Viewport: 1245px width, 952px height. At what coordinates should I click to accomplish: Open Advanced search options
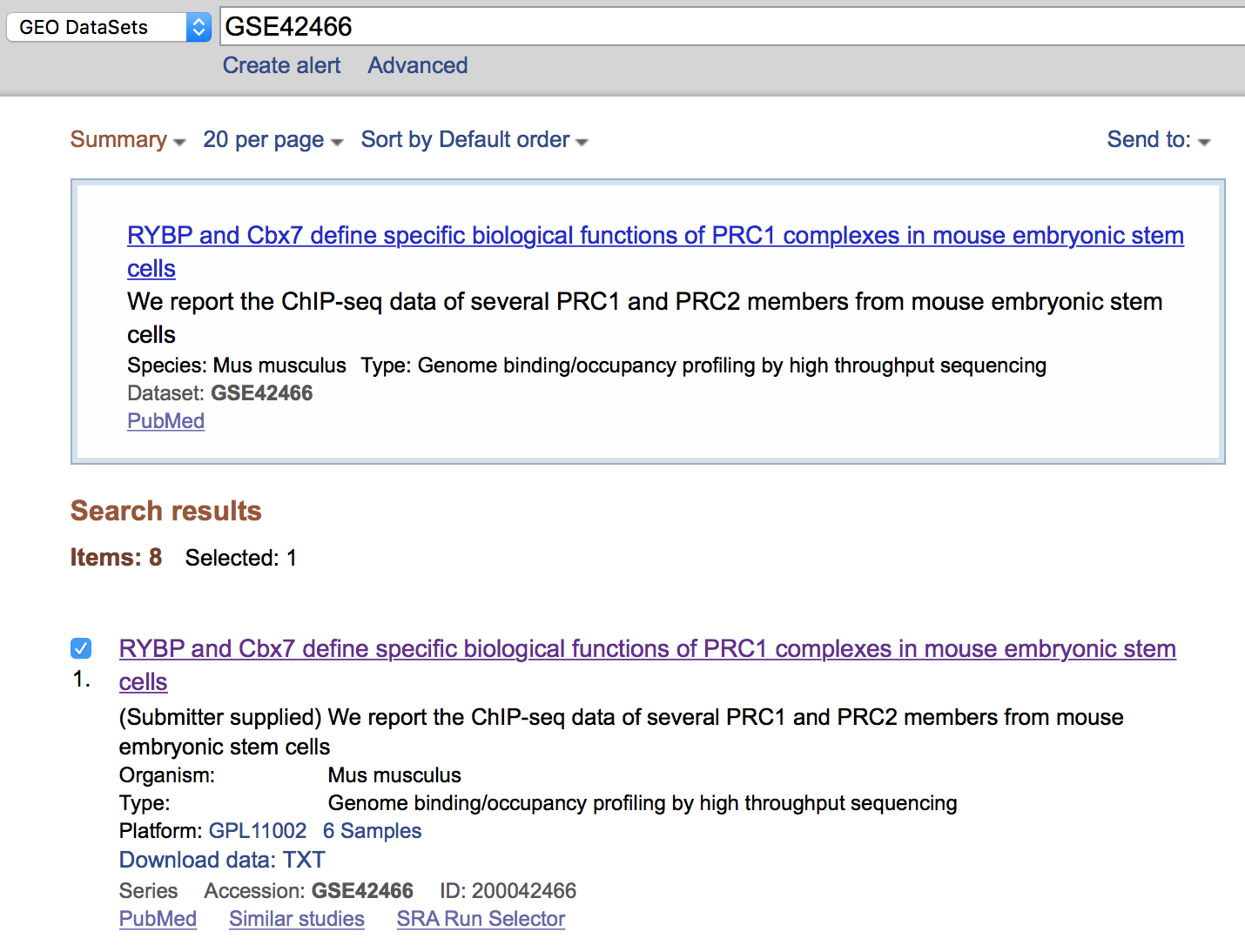click(x=417, y=65)
